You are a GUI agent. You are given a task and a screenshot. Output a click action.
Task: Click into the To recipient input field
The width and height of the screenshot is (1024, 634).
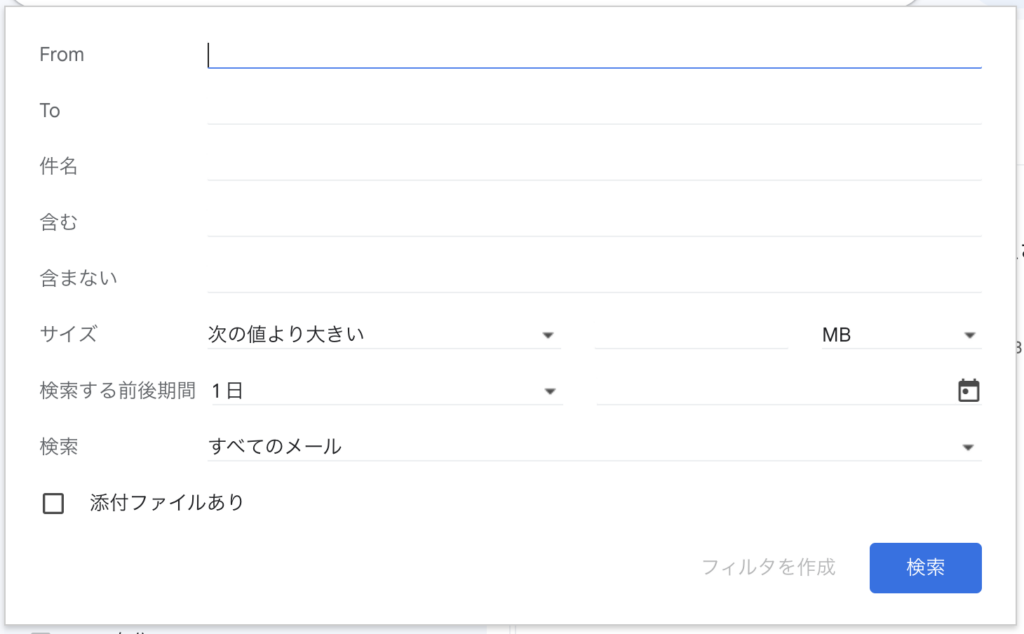pos(594,110)
